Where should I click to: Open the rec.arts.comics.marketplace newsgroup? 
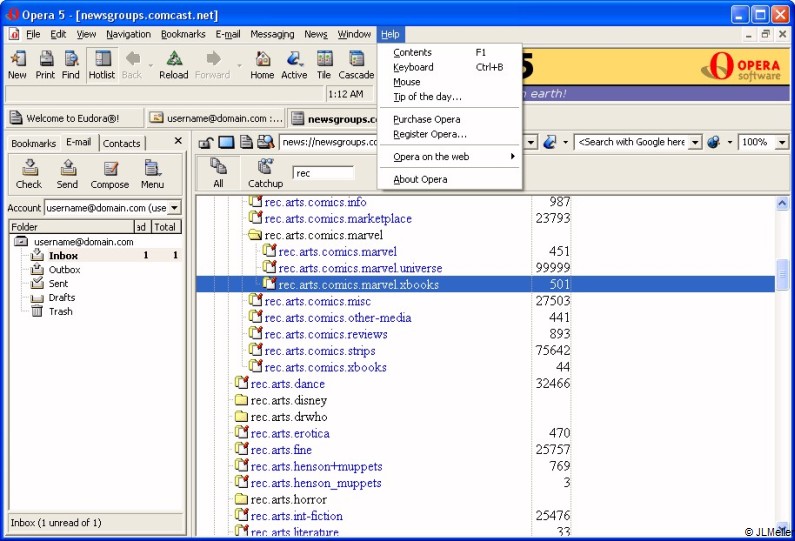click(338, 219)
